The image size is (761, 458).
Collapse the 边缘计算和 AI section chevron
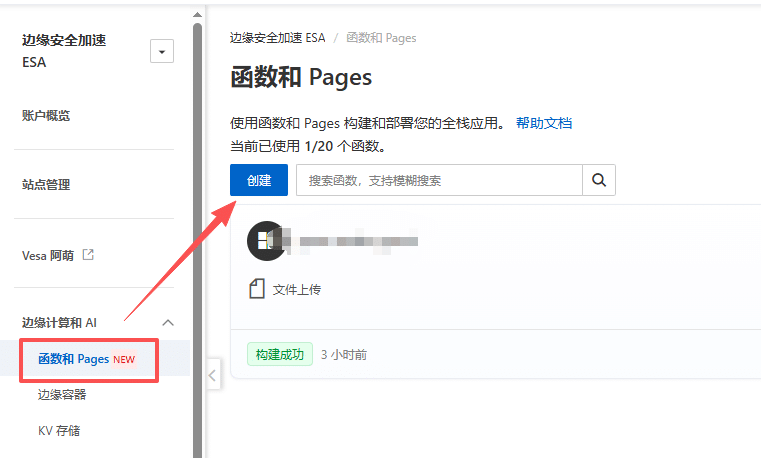pos(168,323)
